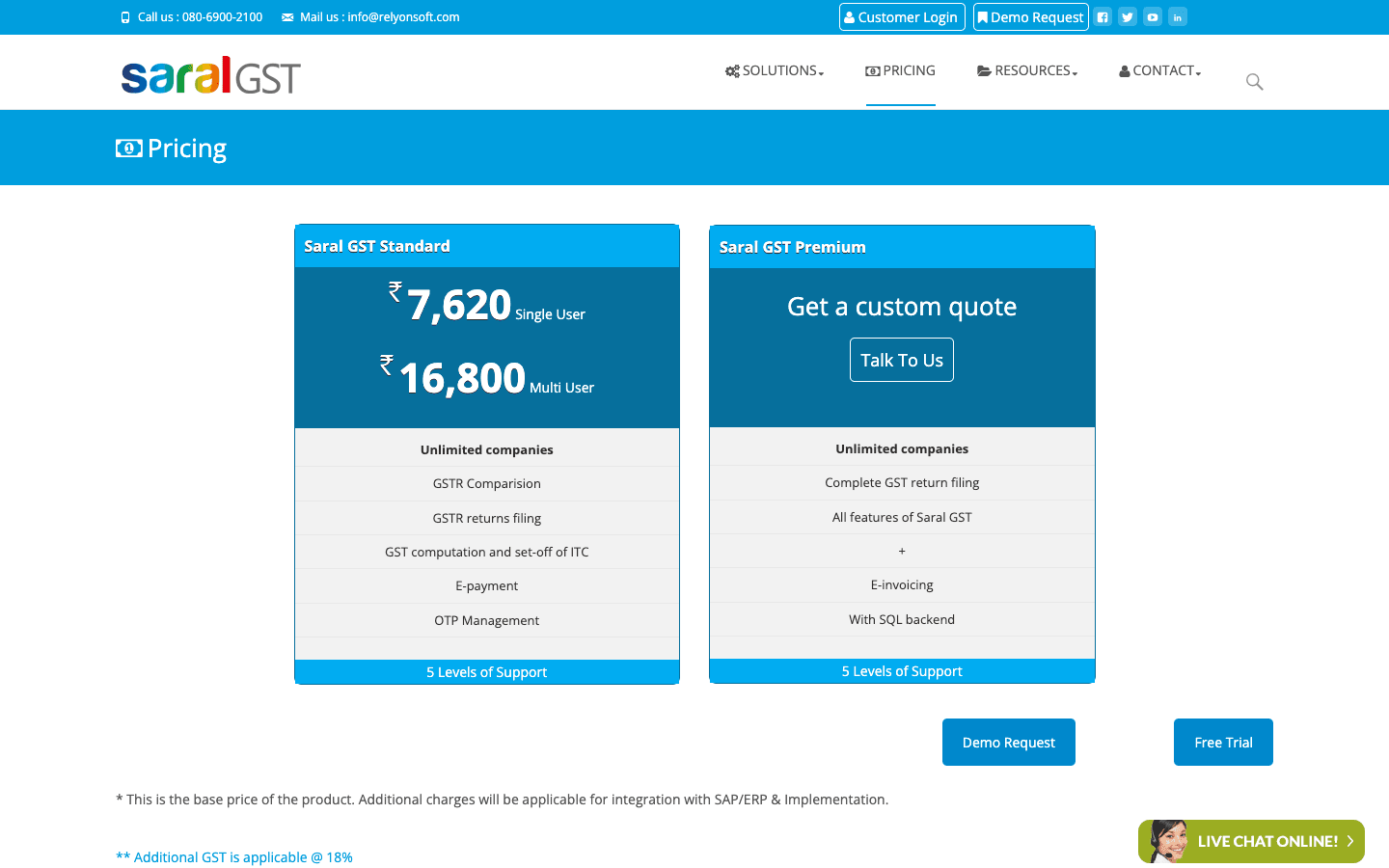Click the envelope icon beside Mail us
Viewport: 1389px width, 868px height.
(287, 17)
